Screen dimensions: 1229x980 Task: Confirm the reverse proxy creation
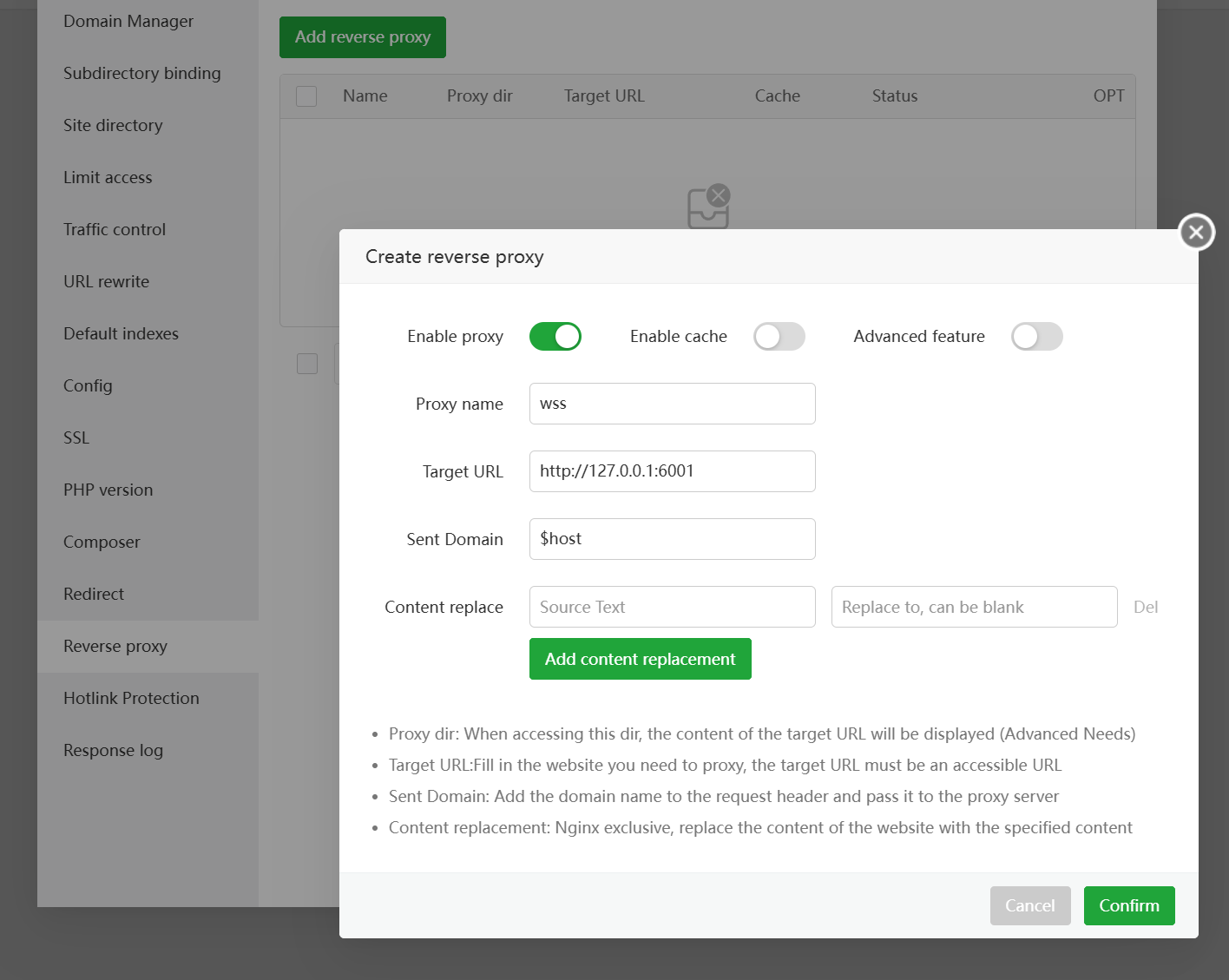tap(1129, 905)
